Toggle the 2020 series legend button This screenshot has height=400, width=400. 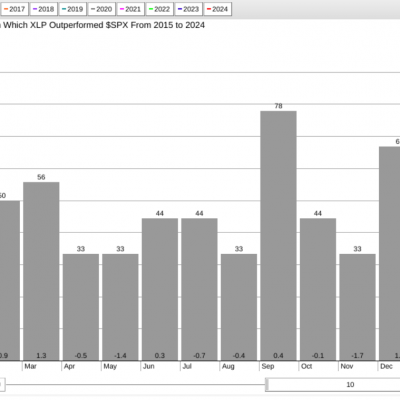[102, 9]
